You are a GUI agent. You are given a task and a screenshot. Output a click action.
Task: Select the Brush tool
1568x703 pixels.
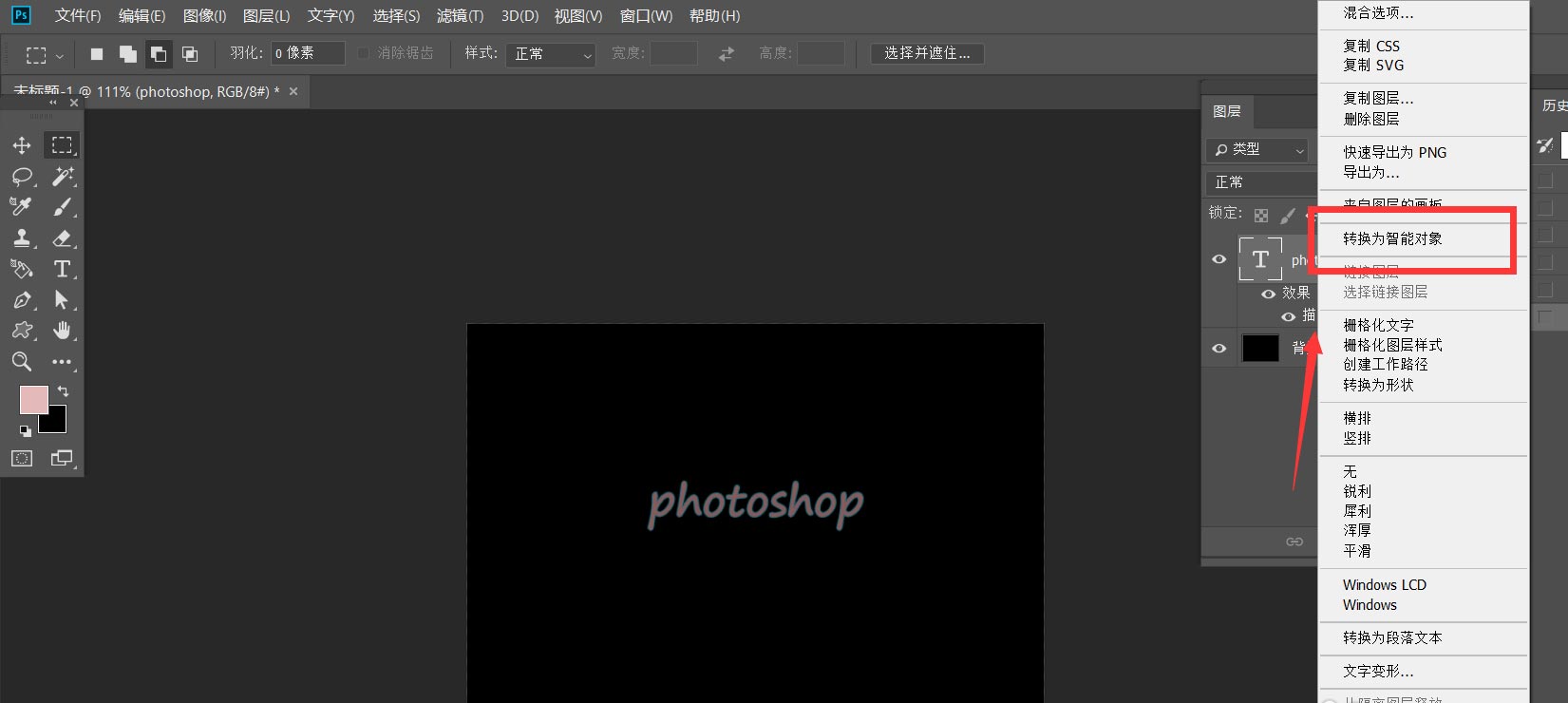click(x=62, y=207)
